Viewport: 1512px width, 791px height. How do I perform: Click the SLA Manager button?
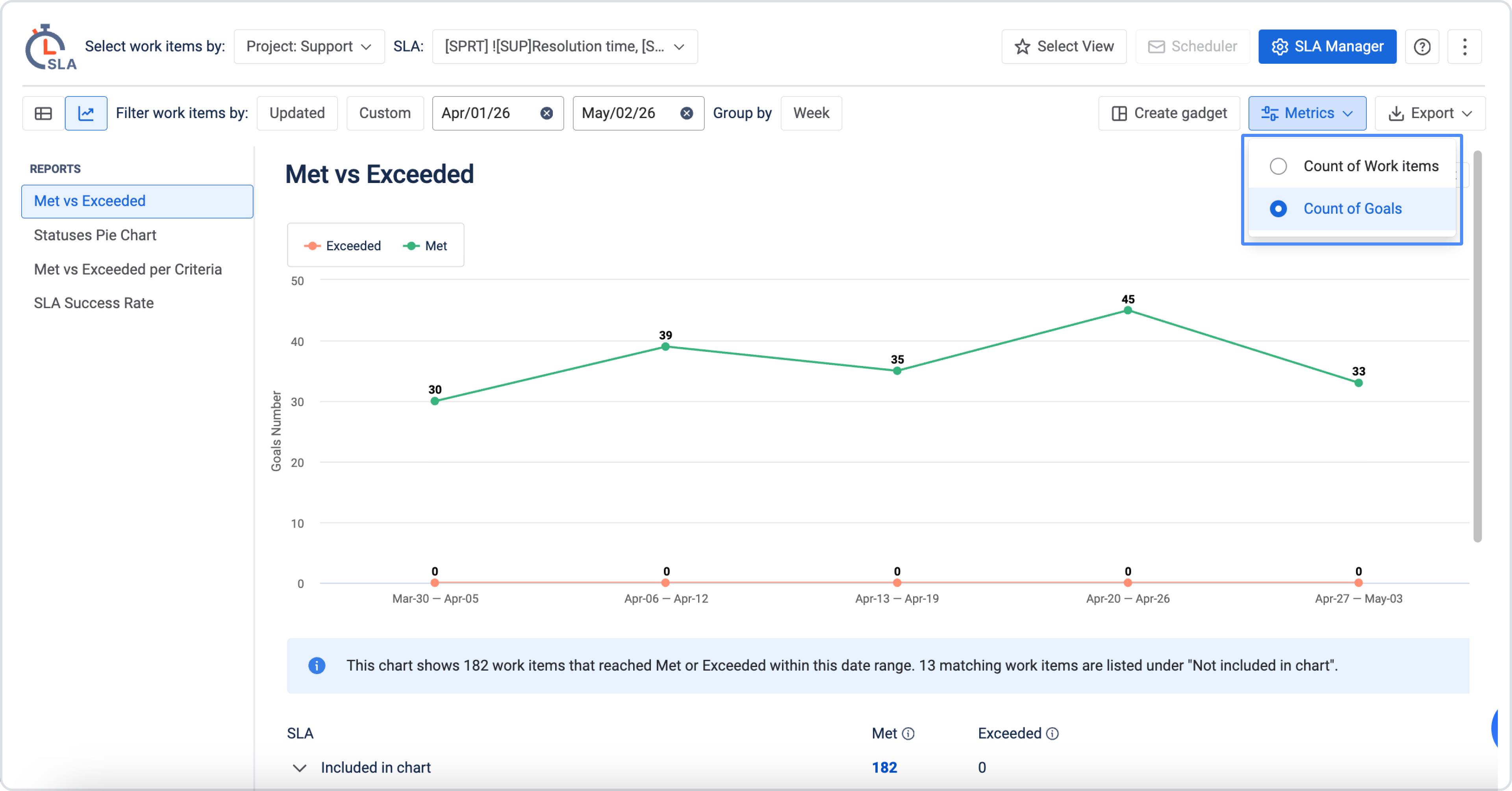coord(1327,46)
